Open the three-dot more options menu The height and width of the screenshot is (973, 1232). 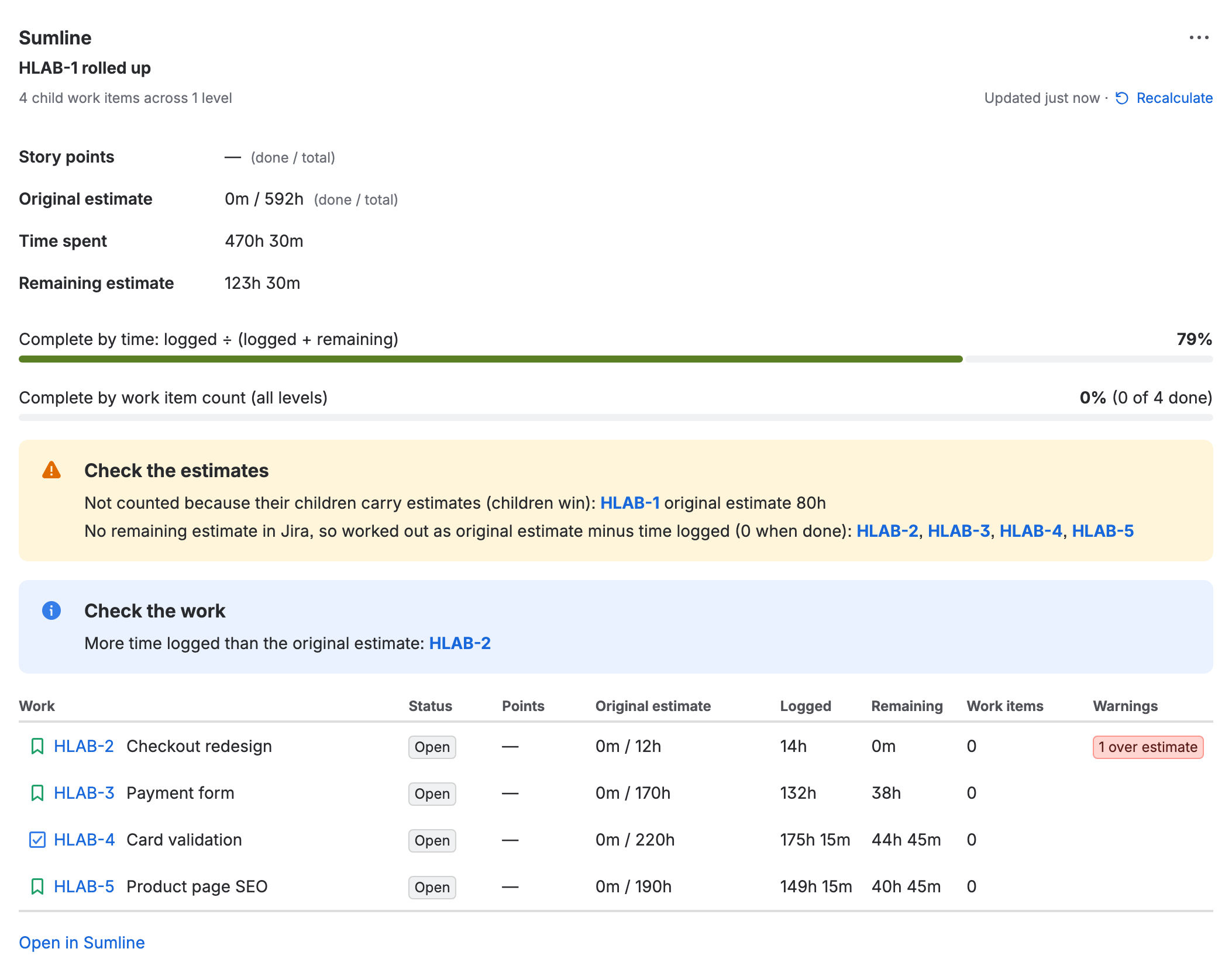[x=1199, y=37]
